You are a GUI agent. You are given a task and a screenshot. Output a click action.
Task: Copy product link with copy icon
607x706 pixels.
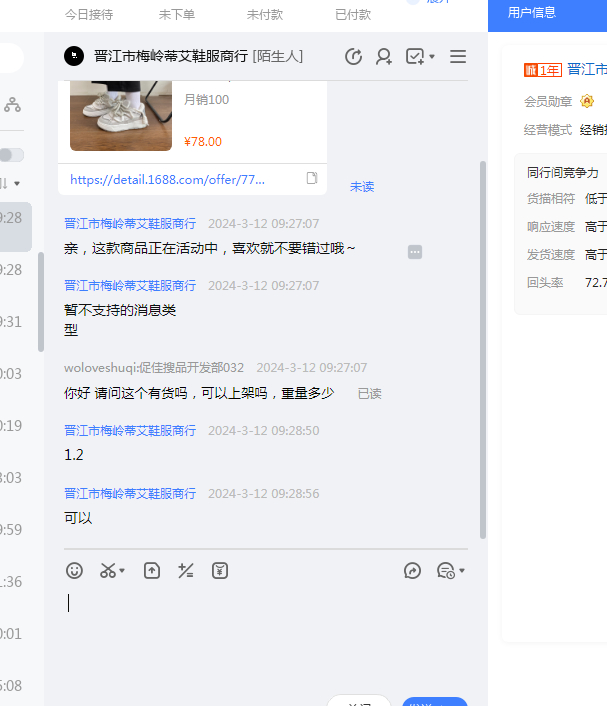pyautogui.click(x=312, y=178)
